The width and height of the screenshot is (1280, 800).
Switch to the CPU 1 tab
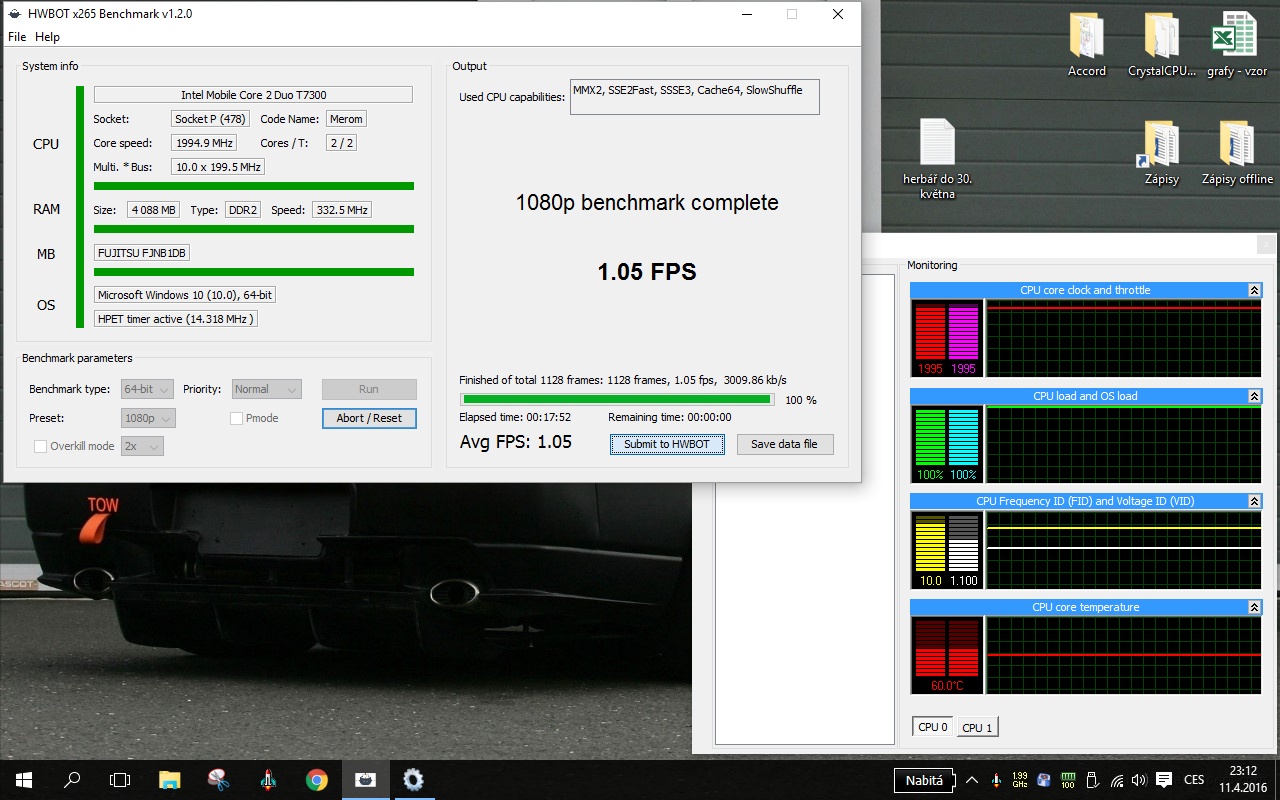pyautogui.click(x=977, y=728)
